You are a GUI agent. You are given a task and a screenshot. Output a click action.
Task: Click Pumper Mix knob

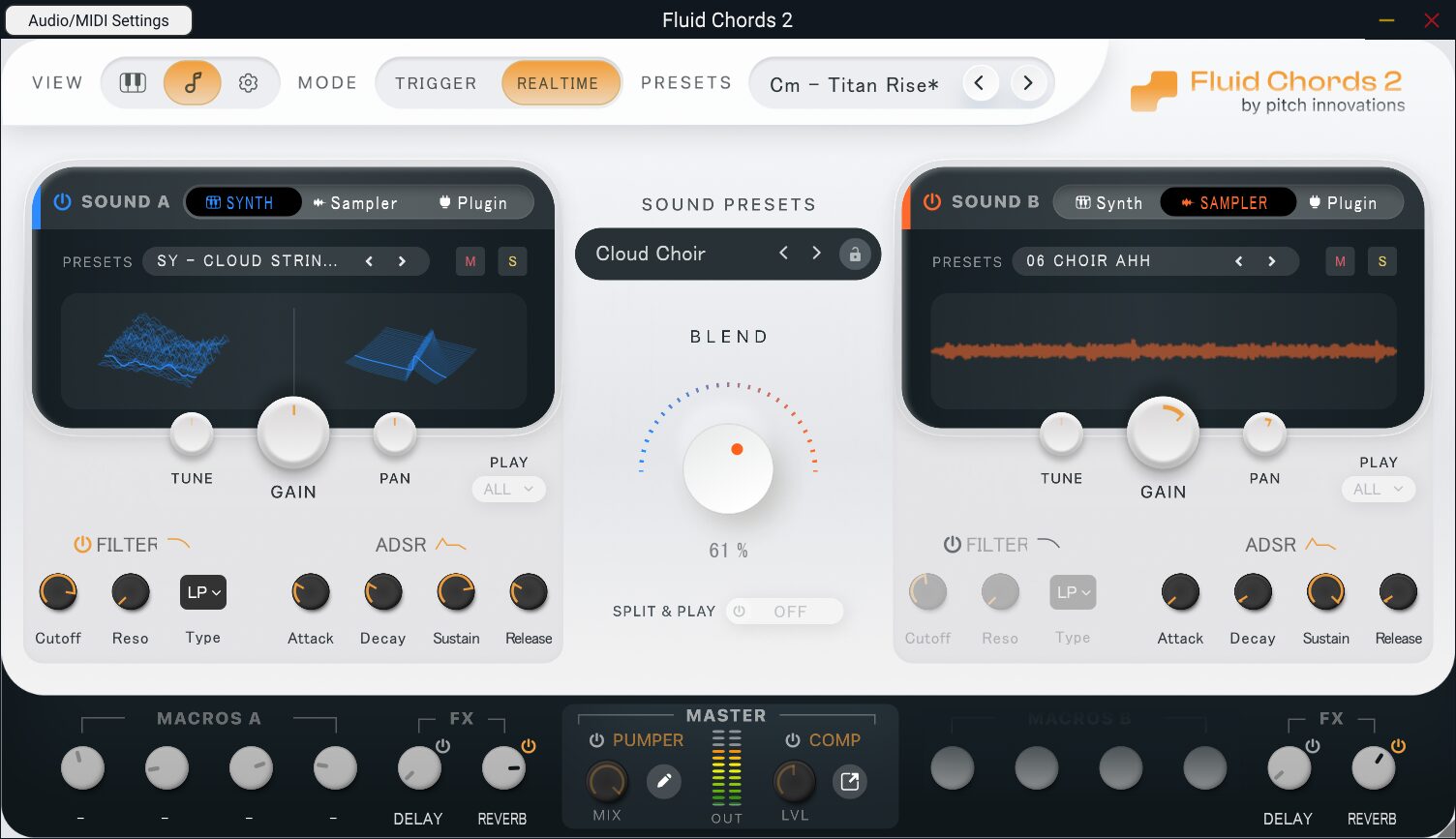click(x=607, y=781)
